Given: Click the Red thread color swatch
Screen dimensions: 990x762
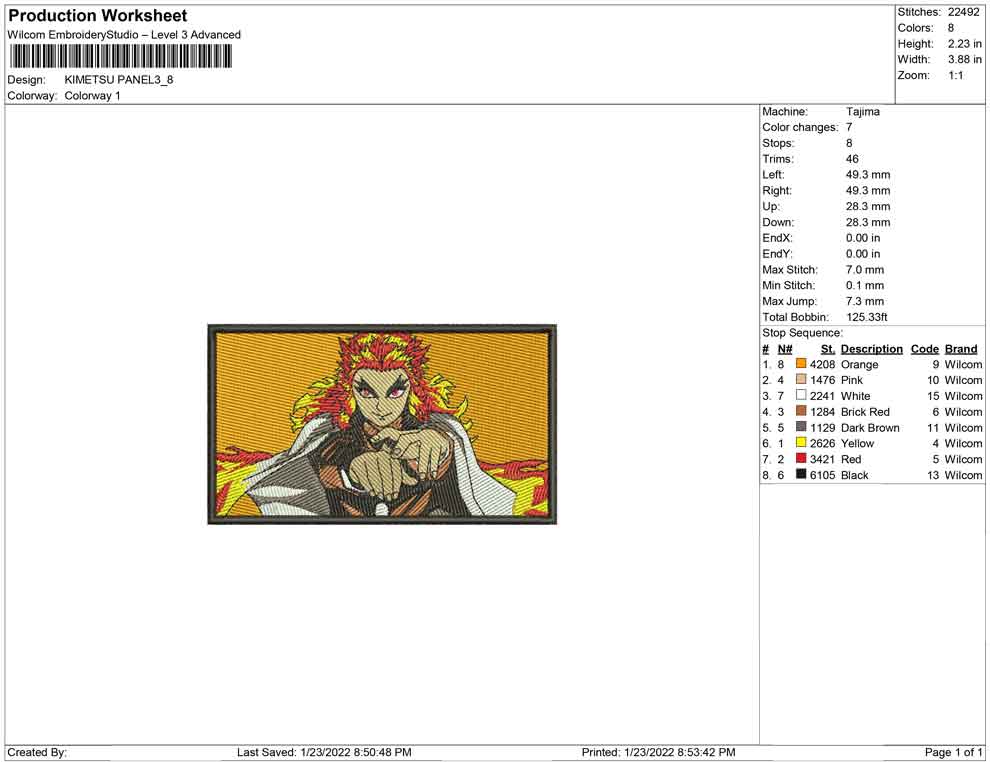Looking at the screenshot, I should [x=801, y=458].
